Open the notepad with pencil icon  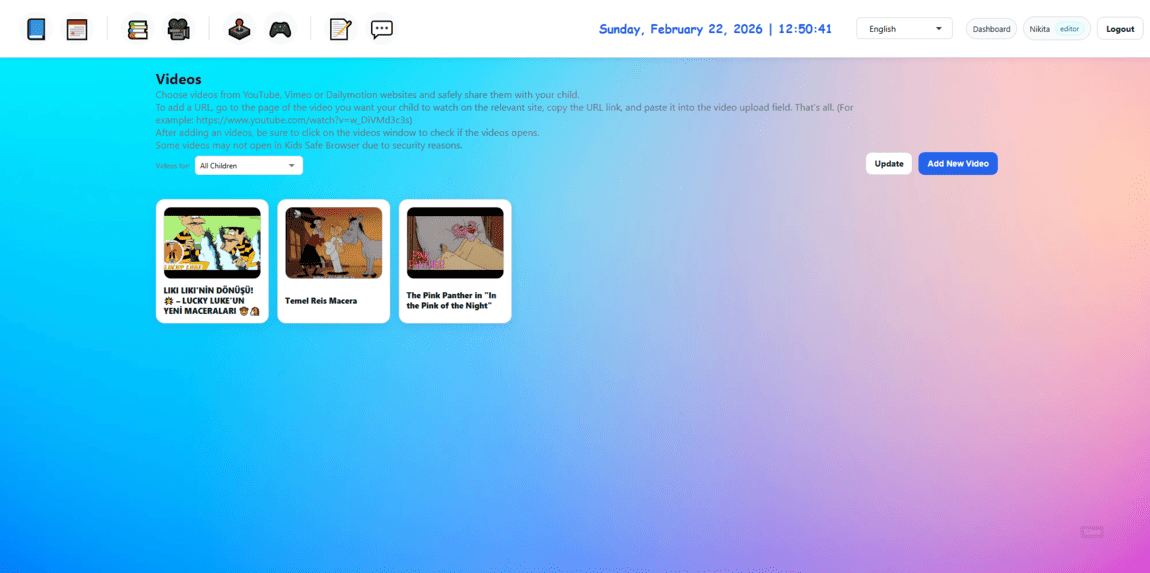(340, 29)
